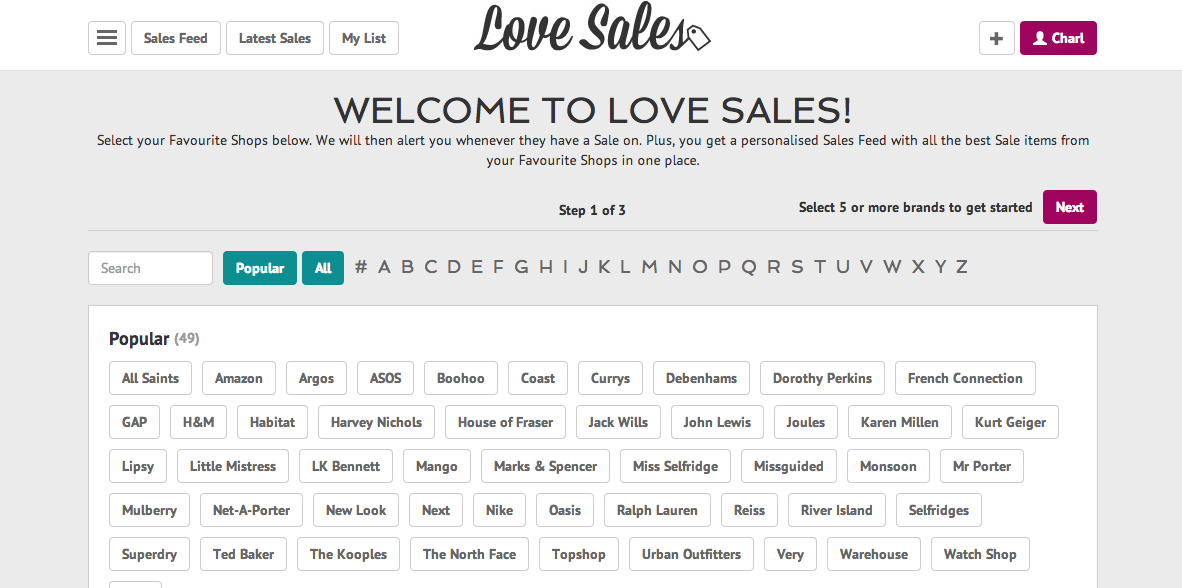Pick the Missguided brand
Viewport: 1182px width, 588px height.
[x=789, y=466]
